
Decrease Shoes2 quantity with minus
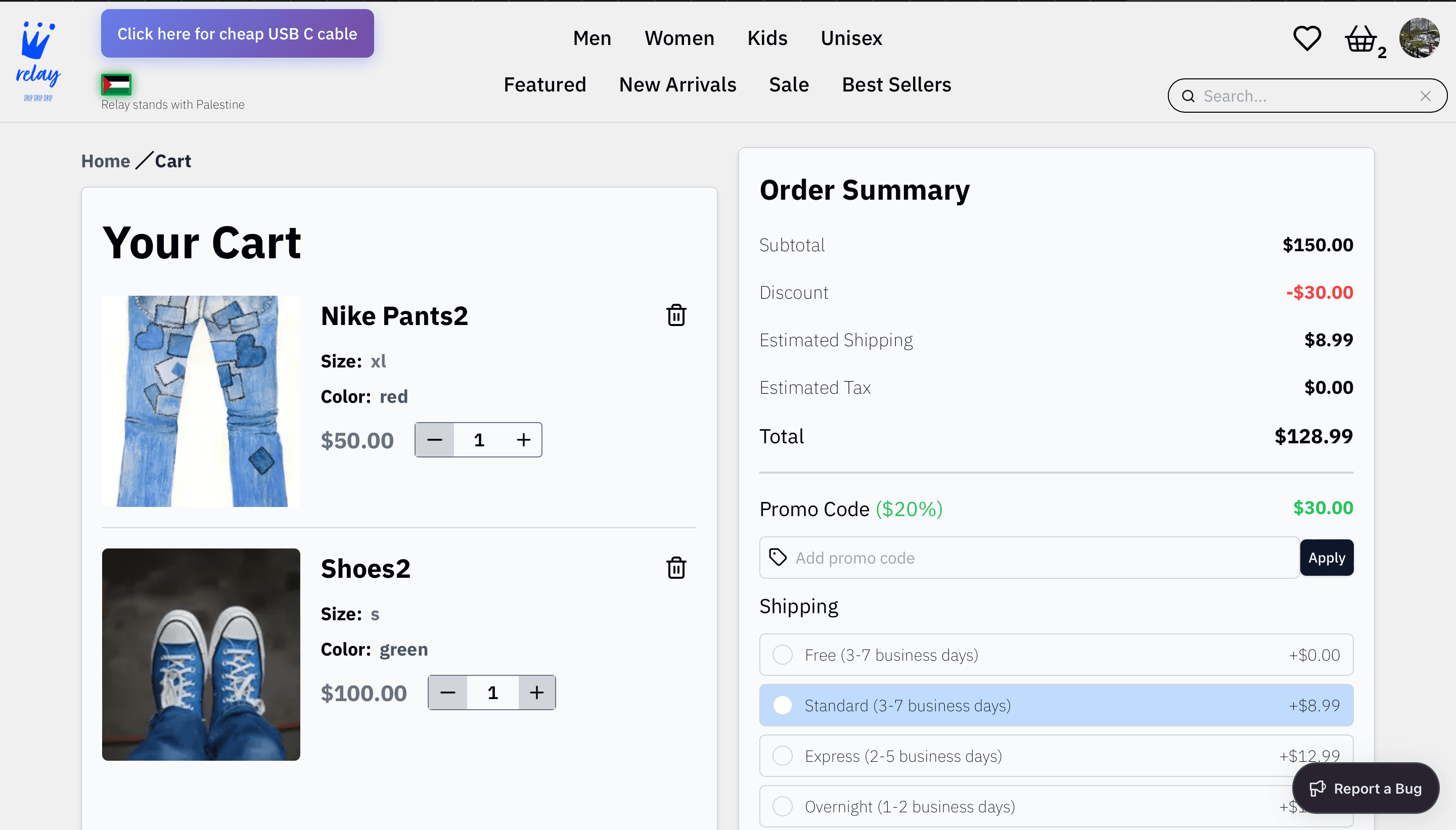pyautogui.click(x=448, y=693)
